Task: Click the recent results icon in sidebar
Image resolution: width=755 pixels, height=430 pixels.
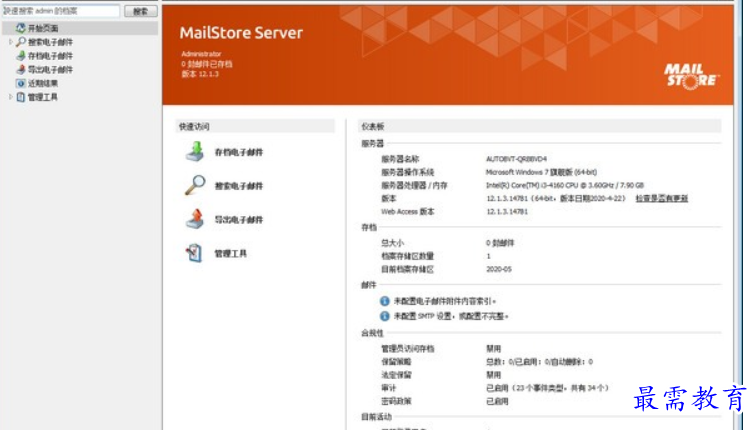Action: click(21, 83)
